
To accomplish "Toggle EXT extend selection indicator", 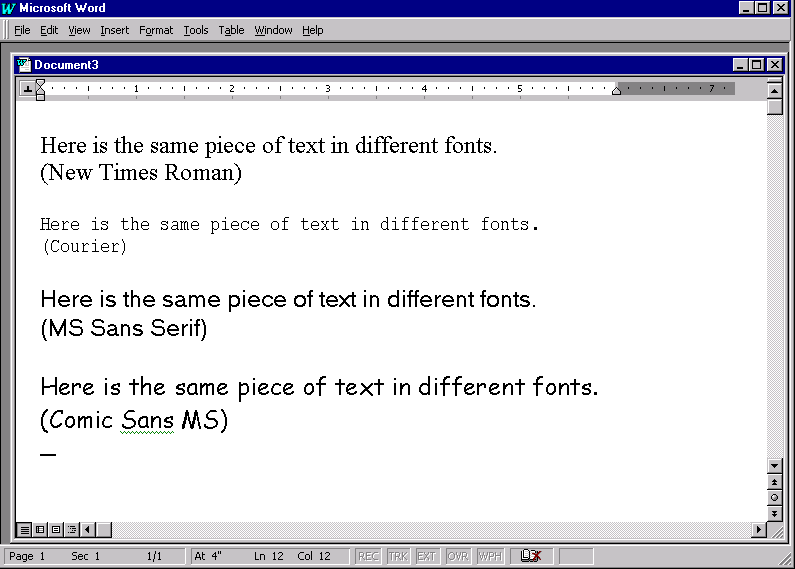I will [x=426, y=556].
